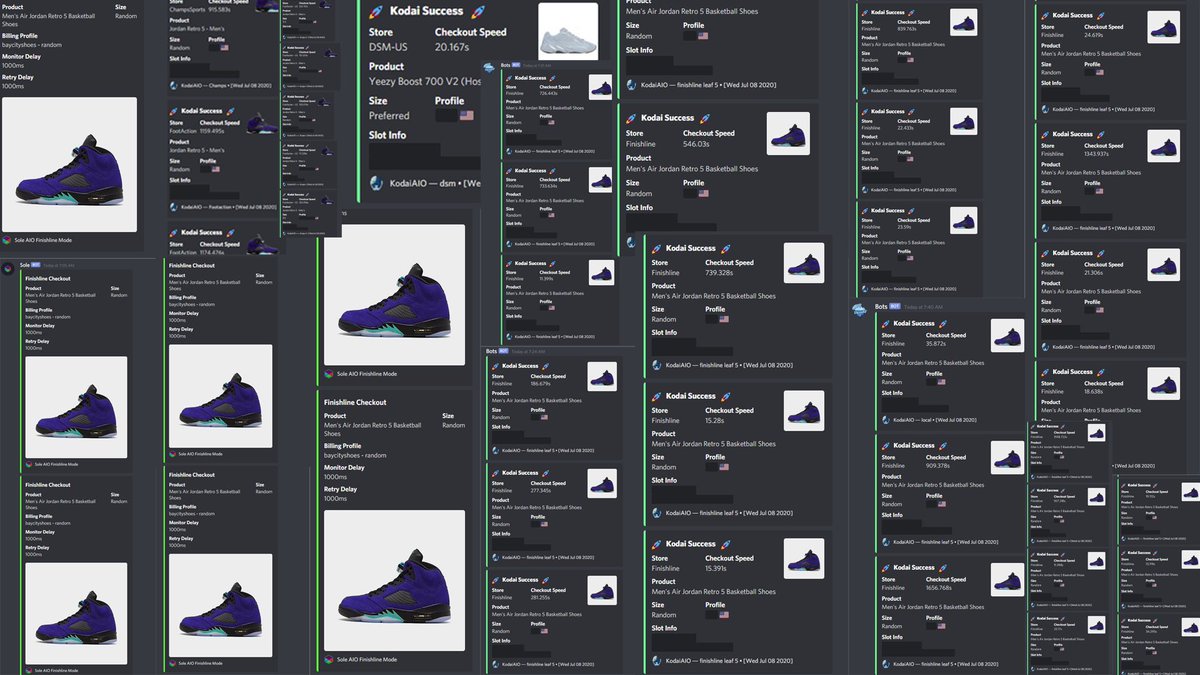Click the Bots username at 7:40 AM

pyautogui.click(x=881, y=306)
